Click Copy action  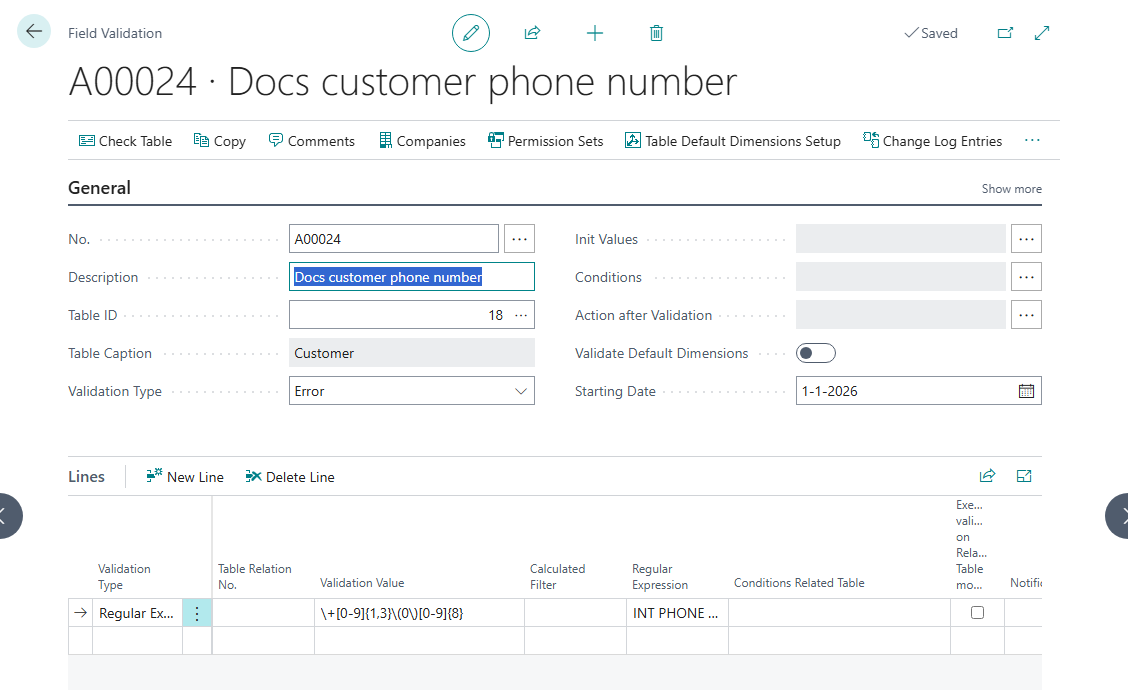[x=219, y=141]
